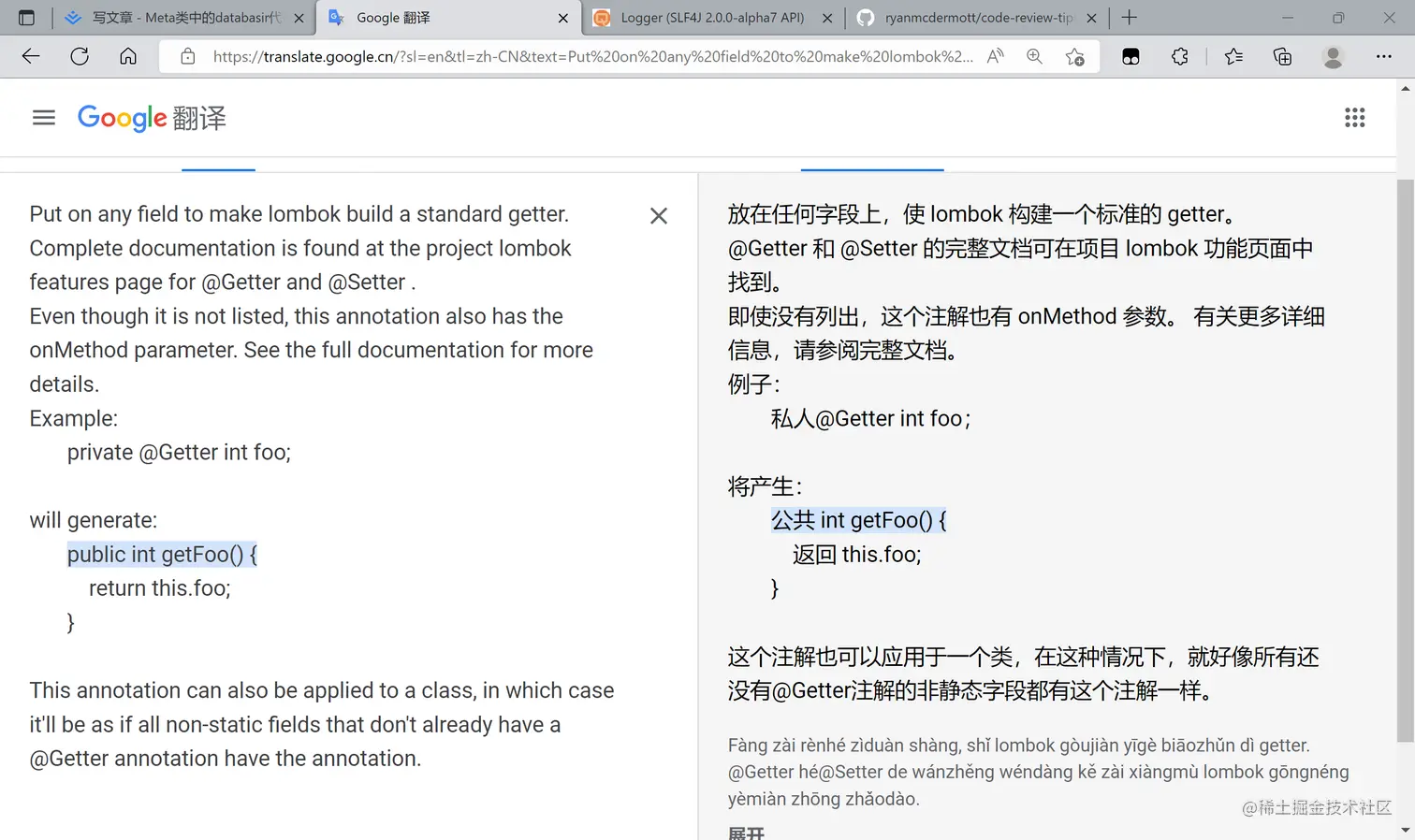
Task: Open the Google apps grid
Action: 1354,117
